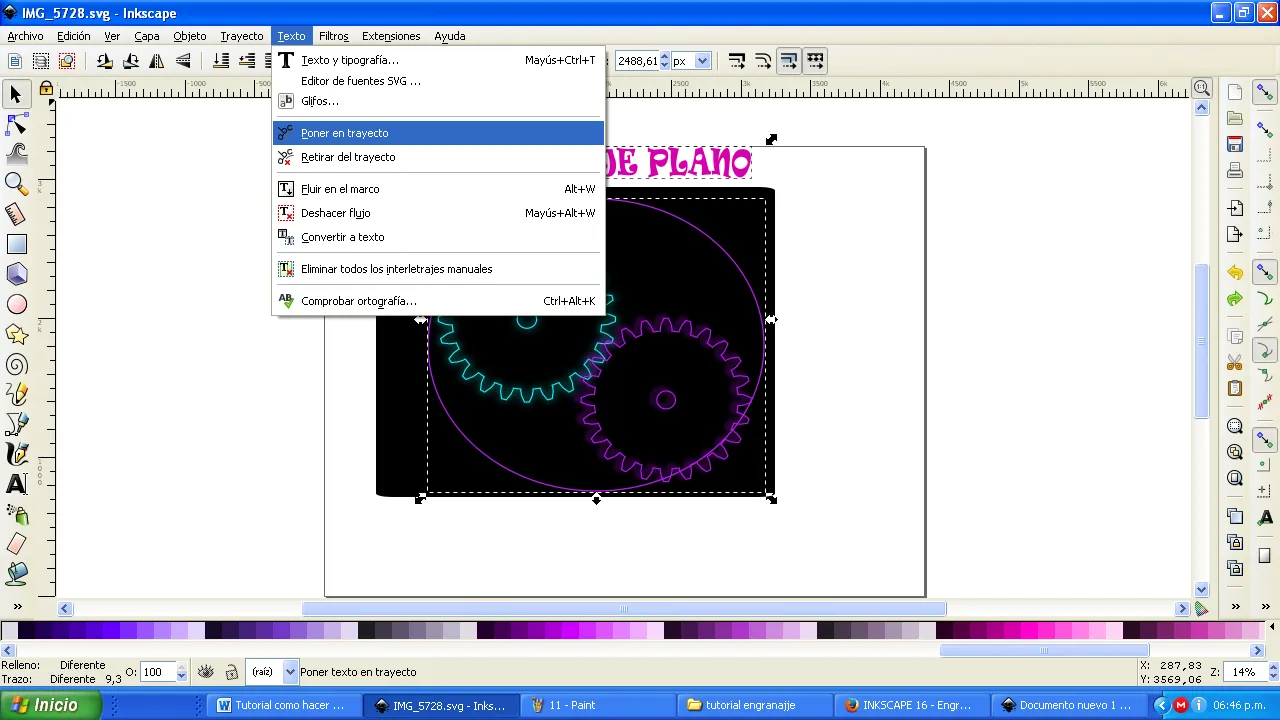Open the Trayecto menu
This screenshot has width=1280, height=720.
tap(242, 36)
